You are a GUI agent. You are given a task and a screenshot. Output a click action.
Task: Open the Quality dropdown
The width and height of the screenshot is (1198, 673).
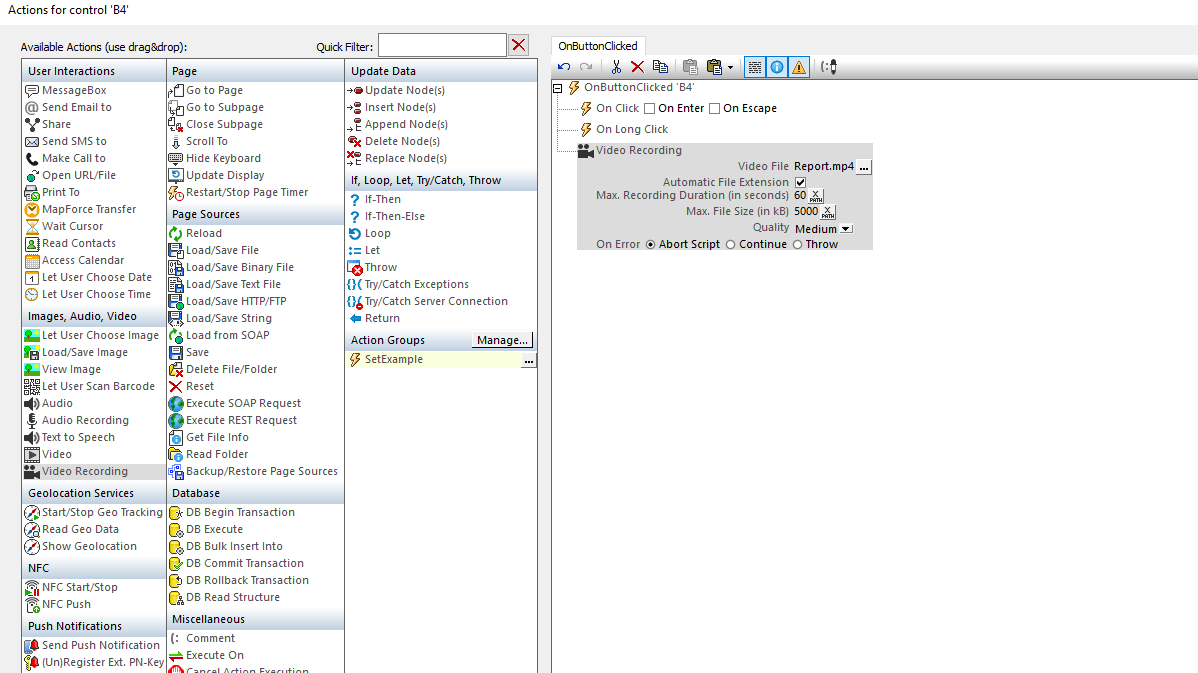846,229
